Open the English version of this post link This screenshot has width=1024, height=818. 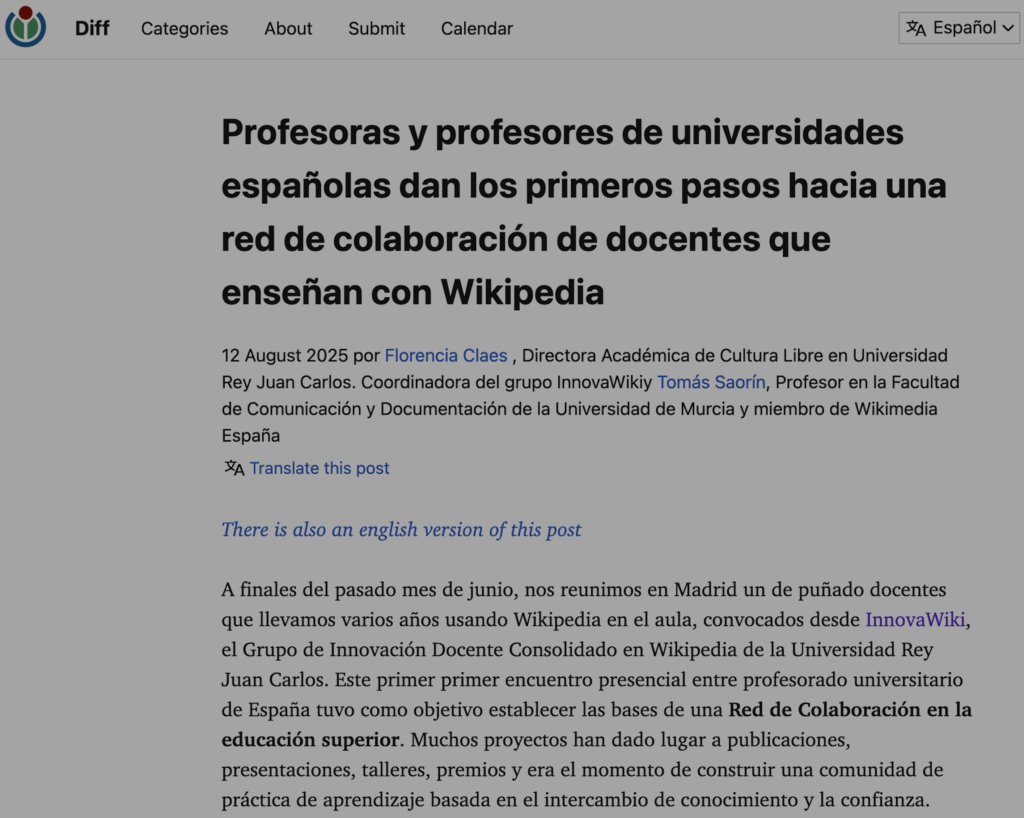401,529
